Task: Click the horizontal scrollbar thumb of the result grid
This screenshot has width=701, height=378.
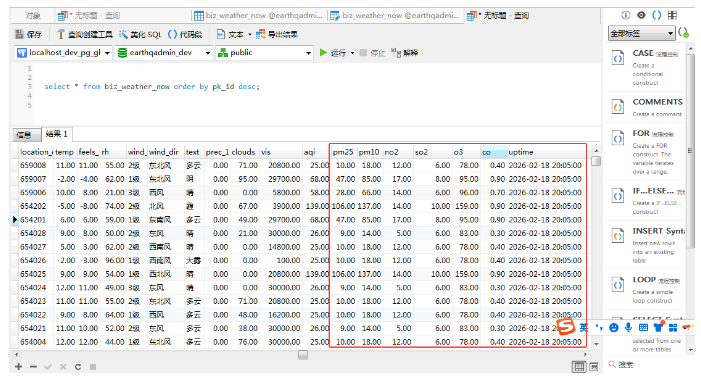Action: tap(303, 355)
